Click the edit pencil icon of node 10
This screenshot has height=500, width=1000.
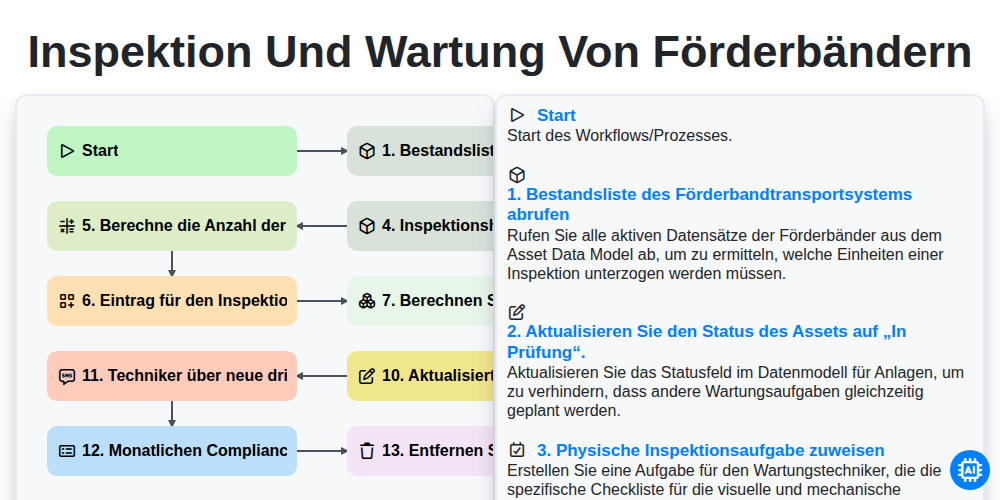click(367, 376)
